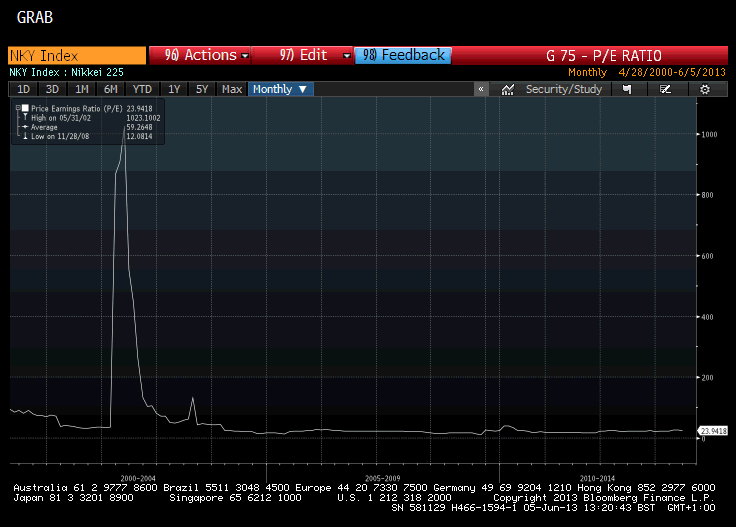Select the Max time range tab

[x=232, y=89]
